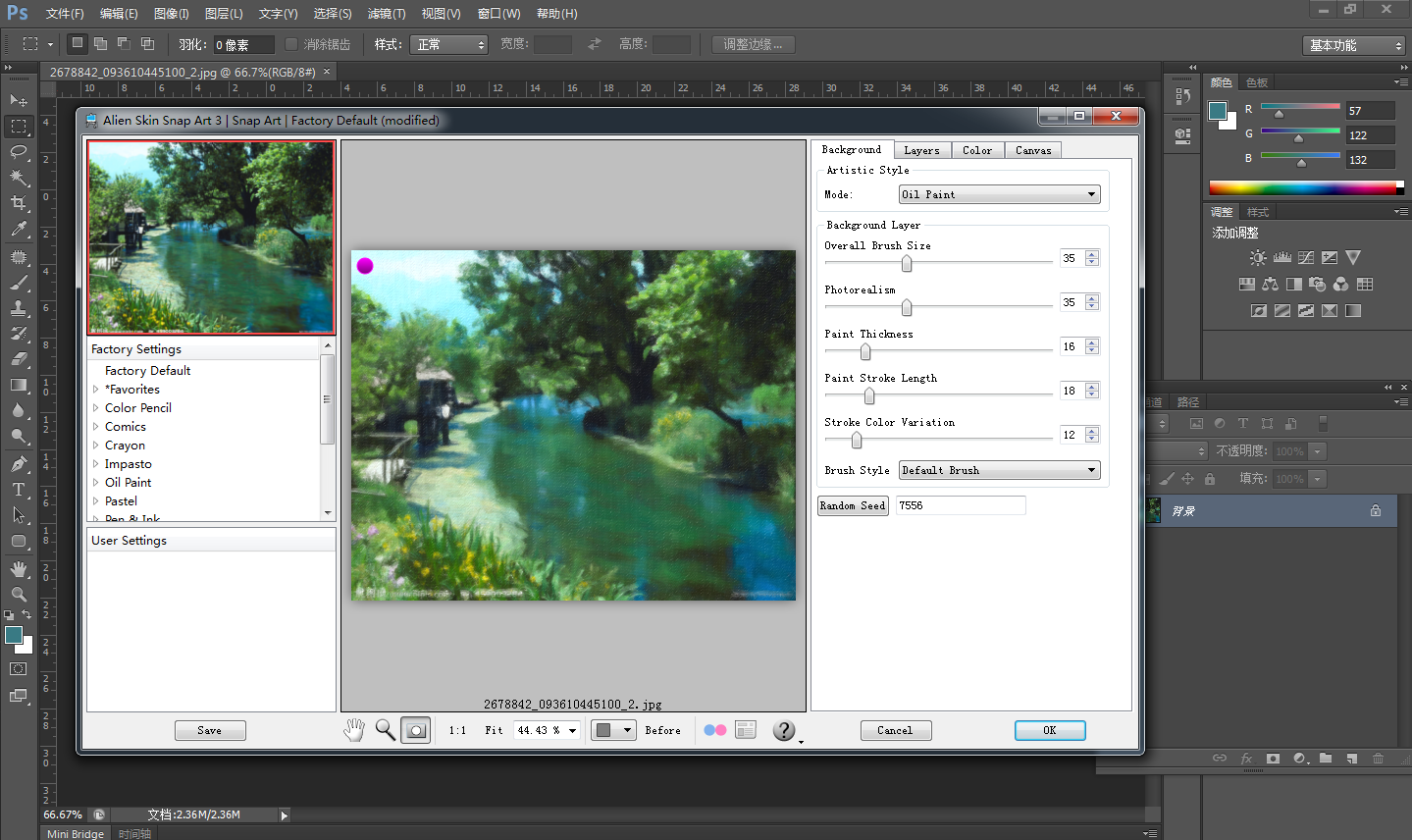
Task: Click the Snap Art hand pan tool
Action: pyautogui.click(x=354, y=730)
